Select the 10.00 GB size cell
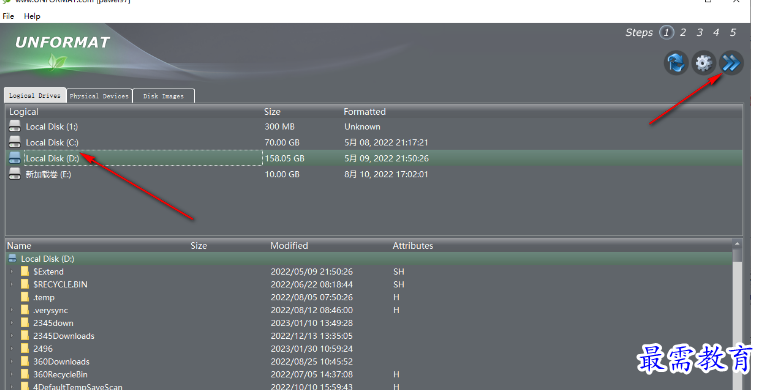This screenshot has width=761, height=390. (x=282, y=174)
